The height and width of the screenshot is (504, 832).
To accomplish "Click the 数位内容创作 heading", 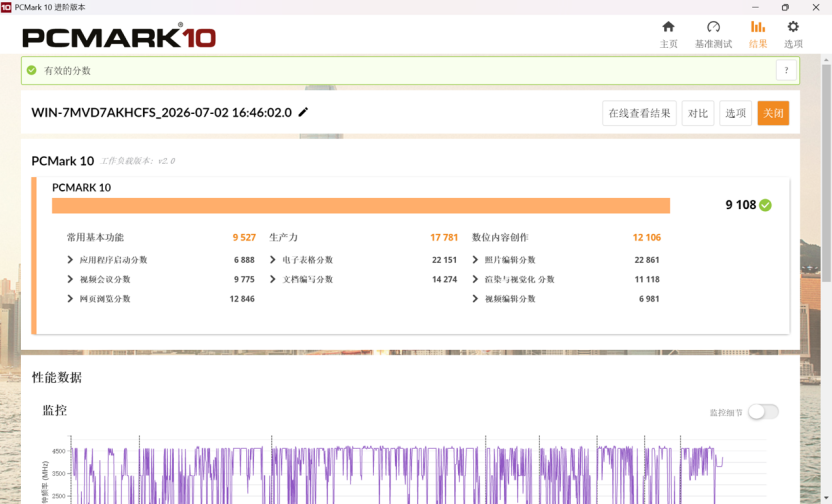I will 500,237.
